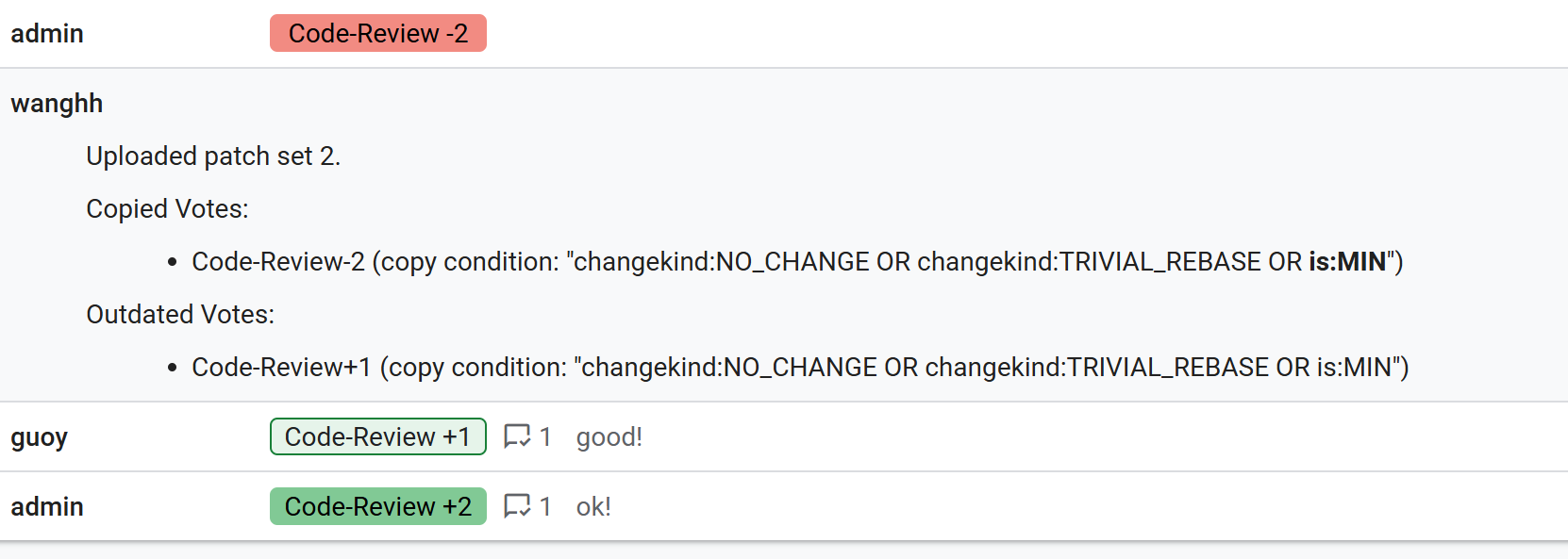Expand guoy's message by clicking the name
Image resolution: width=1568 pixels, height=559 pixels.
(40, 436)
